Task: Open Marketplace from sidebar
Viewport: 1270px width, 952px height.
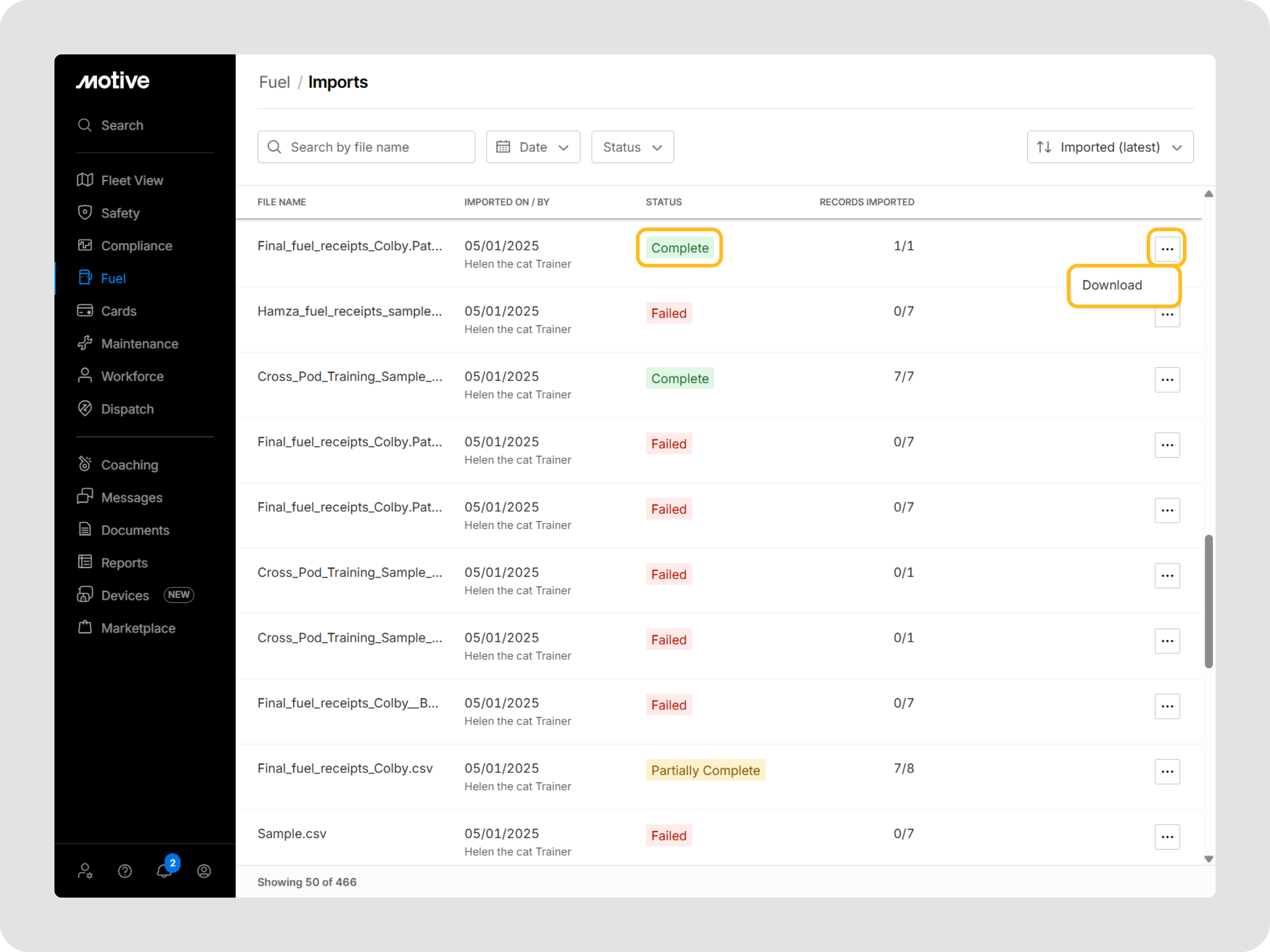Action: click(138, 628)
